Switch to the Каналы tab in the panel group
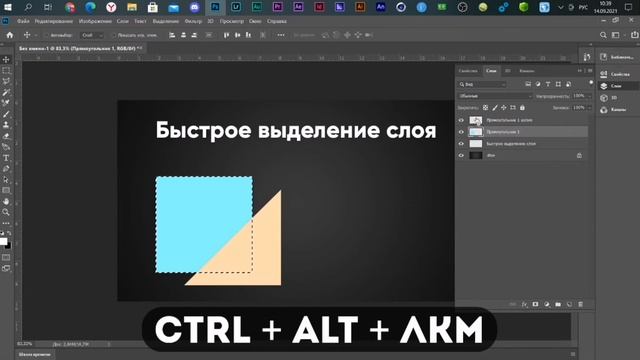 [x=527, y=71]
